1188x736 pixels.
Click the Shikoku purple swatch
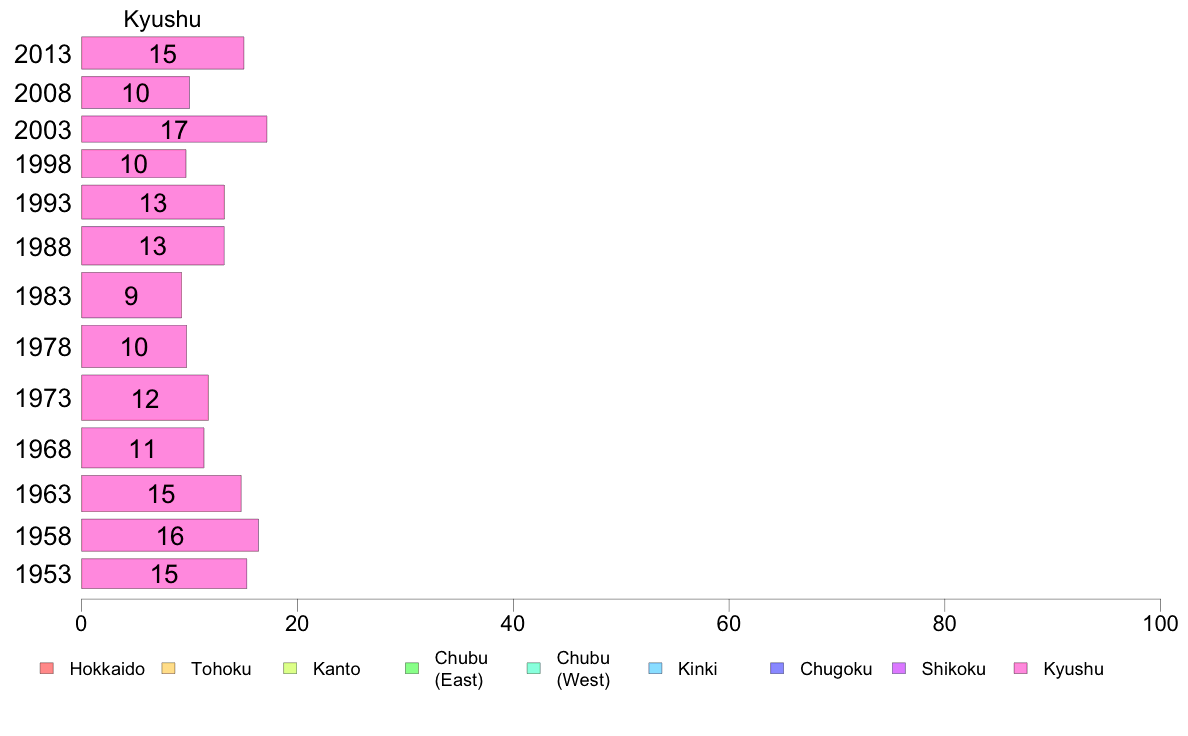pyautogui.click(x=899, y=668)
